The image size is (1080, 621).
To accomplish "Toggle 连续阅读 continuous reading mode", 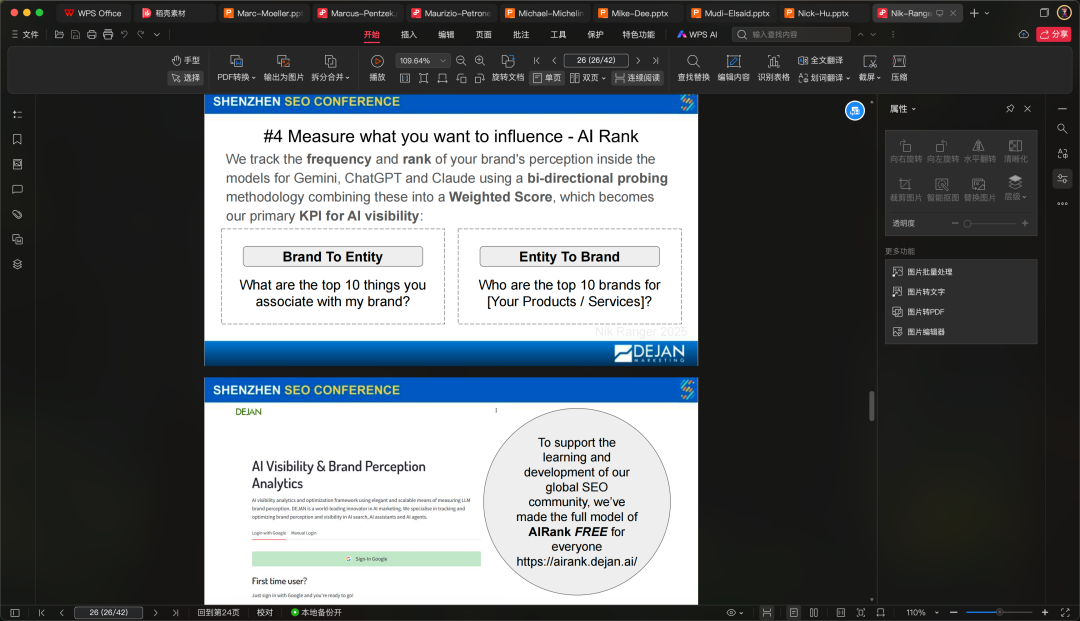I will pyautogui.click(x=637, y=78).
